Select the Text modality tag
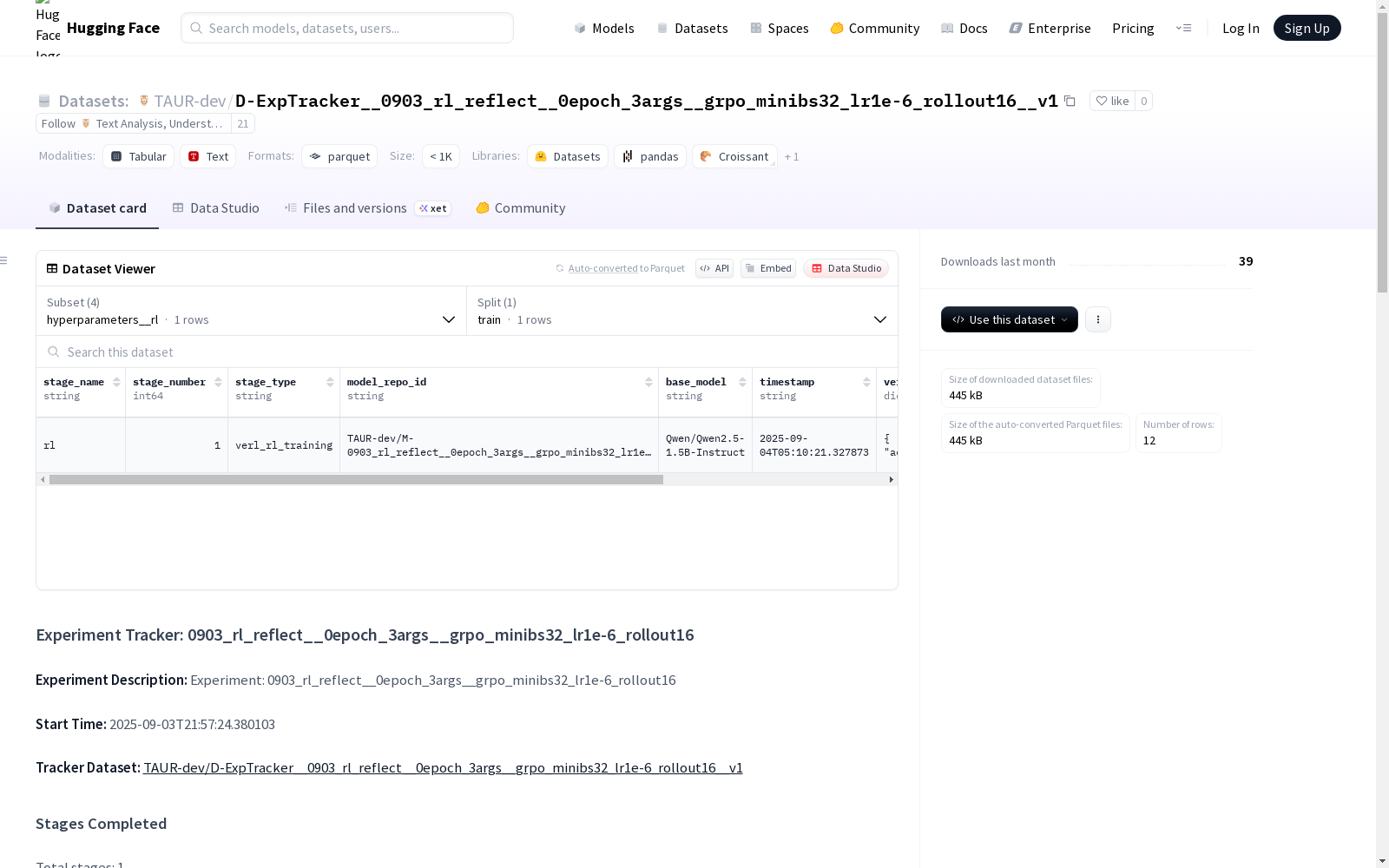This screenshot has width=1389, height=868. [x=208, y=156]
